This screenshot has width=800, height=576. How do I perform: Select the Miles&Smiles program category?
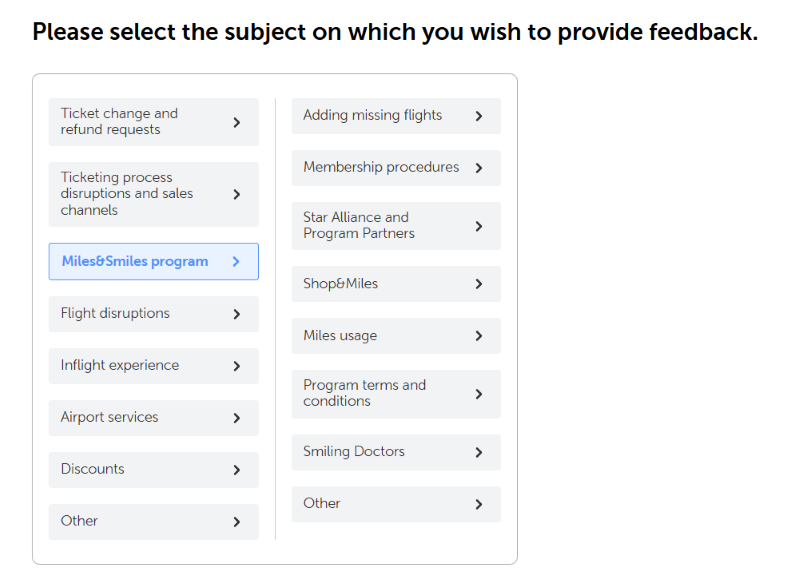coord(135,262)
